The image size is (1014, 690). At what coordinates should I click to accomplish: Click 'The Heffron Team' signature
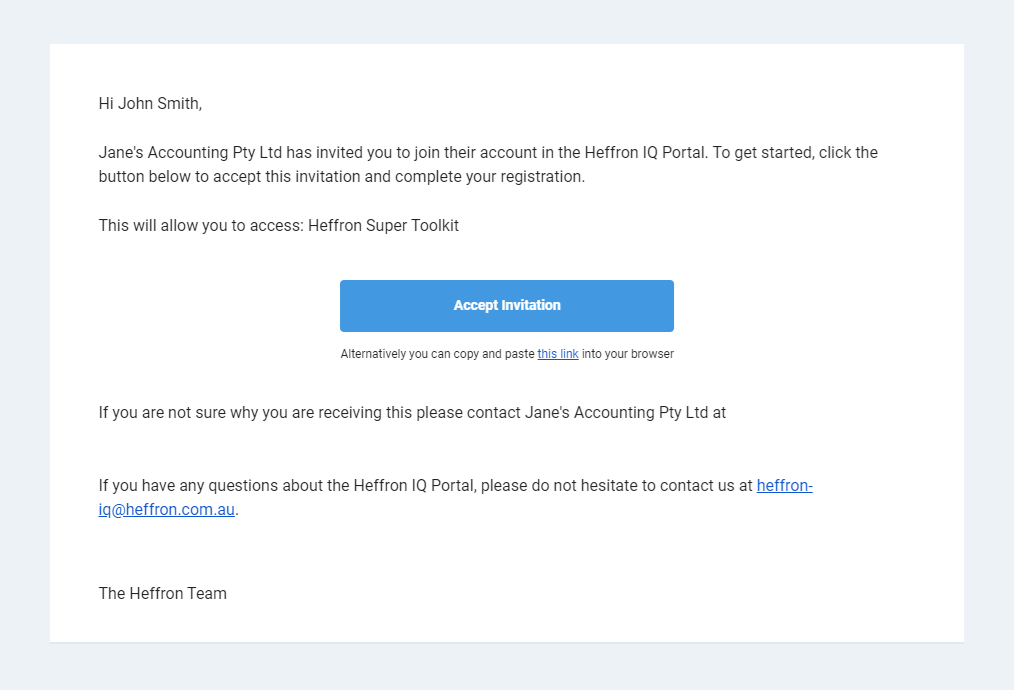(162, 594)
